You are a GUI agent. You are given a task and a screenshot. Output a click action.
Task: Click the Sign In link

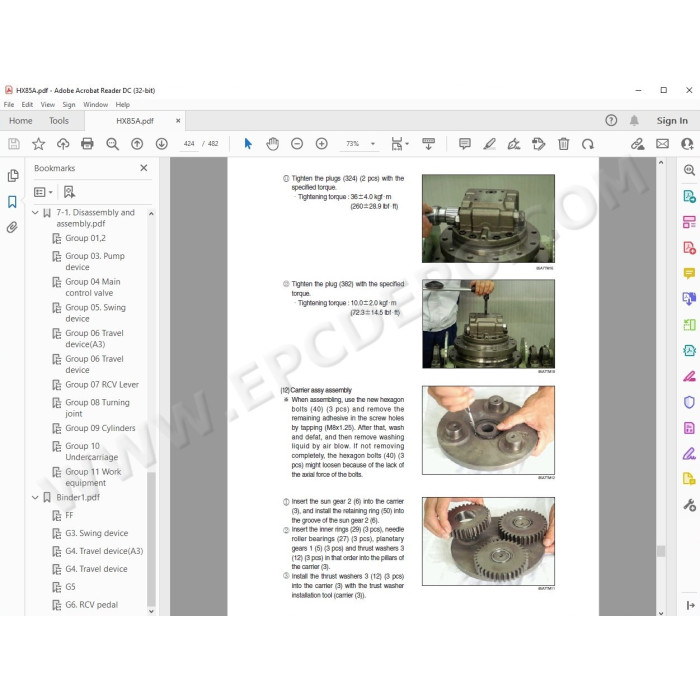click(x=672, y=121)
